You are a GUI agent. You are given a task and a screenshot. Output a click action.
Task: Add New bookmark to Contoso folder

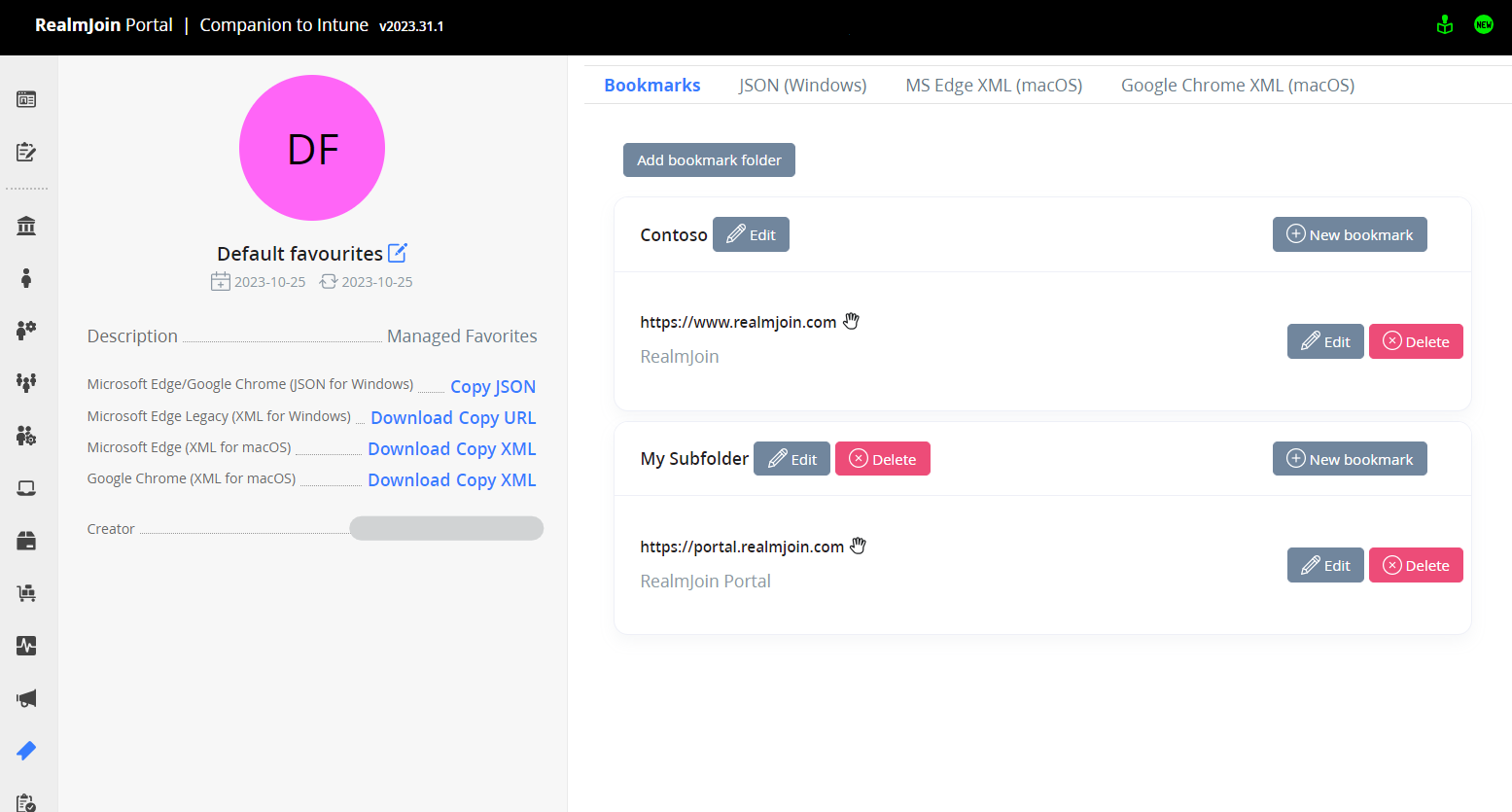[x=1349, y=234]
